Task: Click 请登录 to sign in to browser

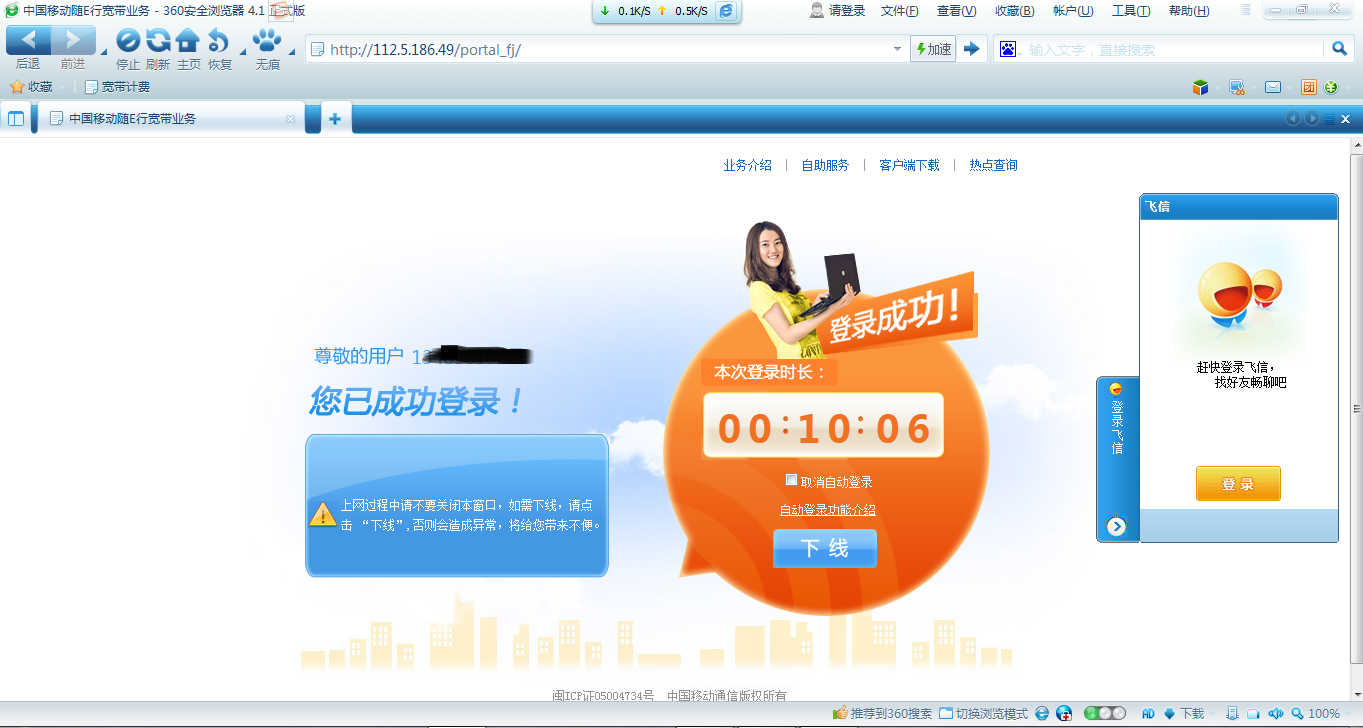Action: click(837, 11)
